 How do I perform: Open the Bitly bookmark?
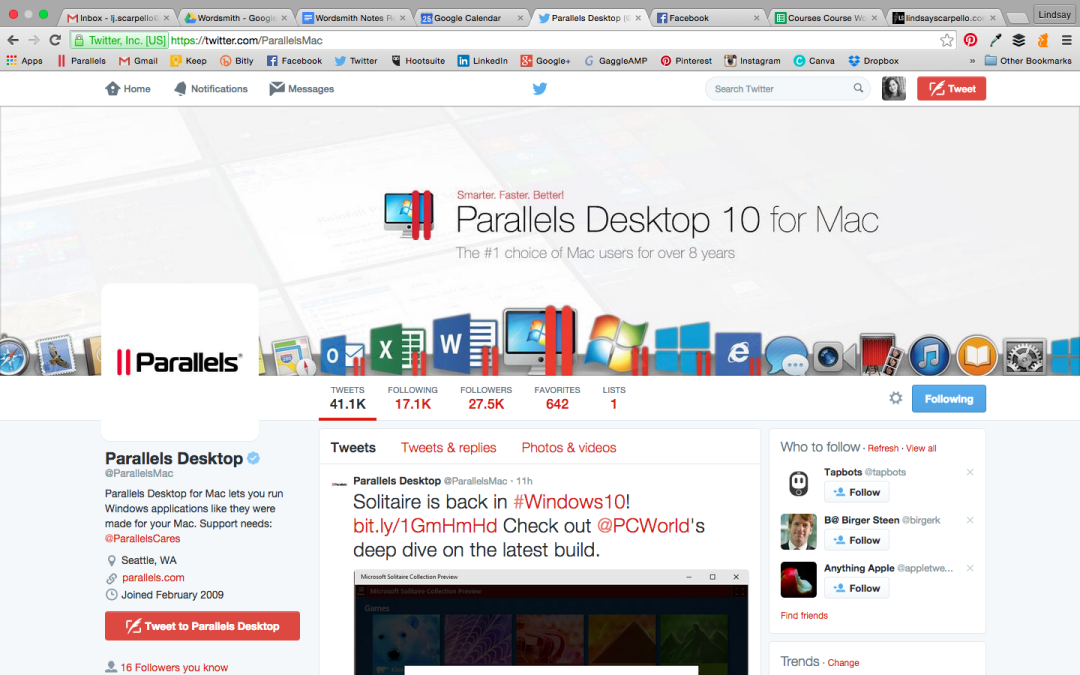click(x=237, y=61)
